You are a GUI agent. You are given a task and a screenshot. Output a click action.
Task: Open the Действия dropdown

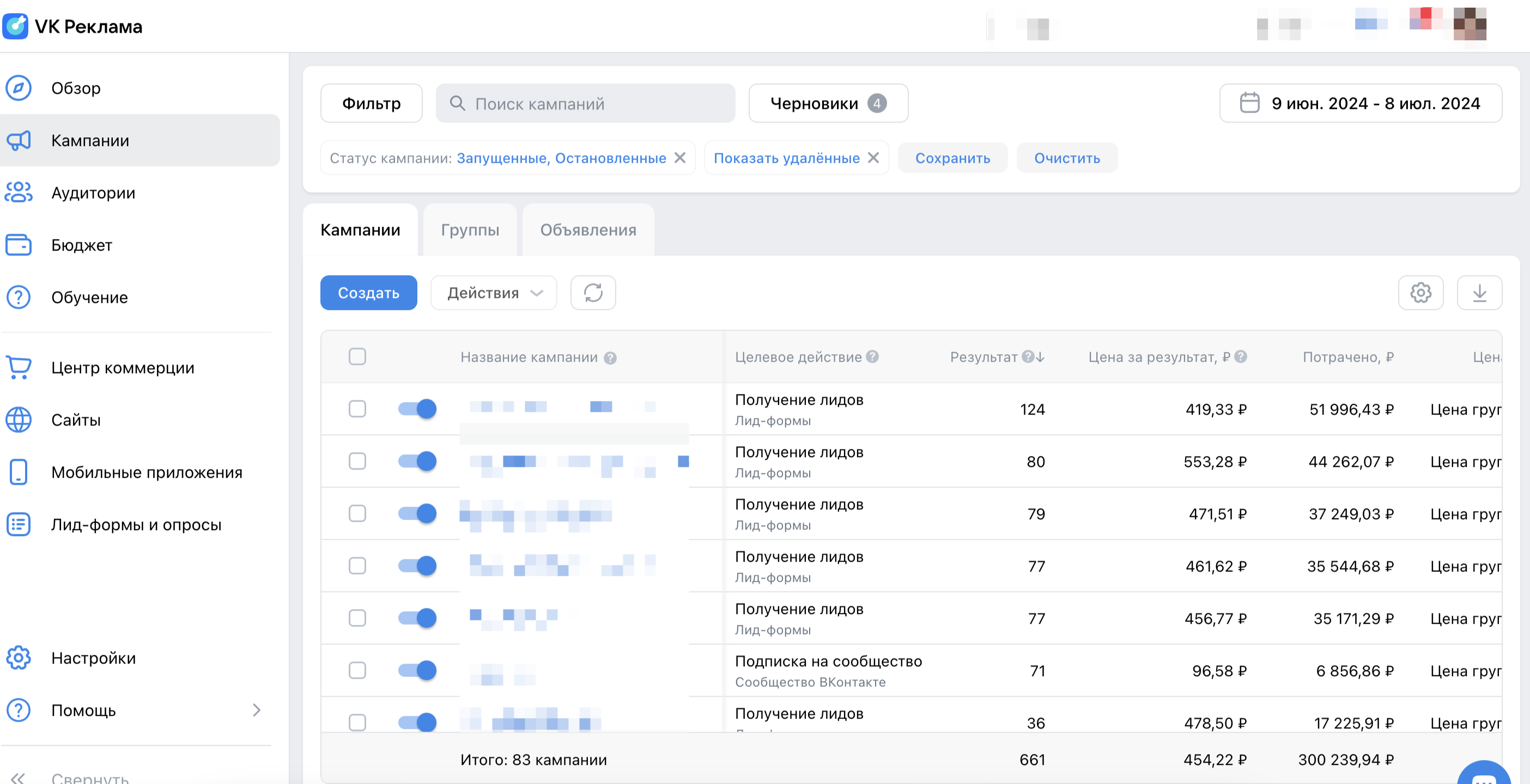point(494,292)
